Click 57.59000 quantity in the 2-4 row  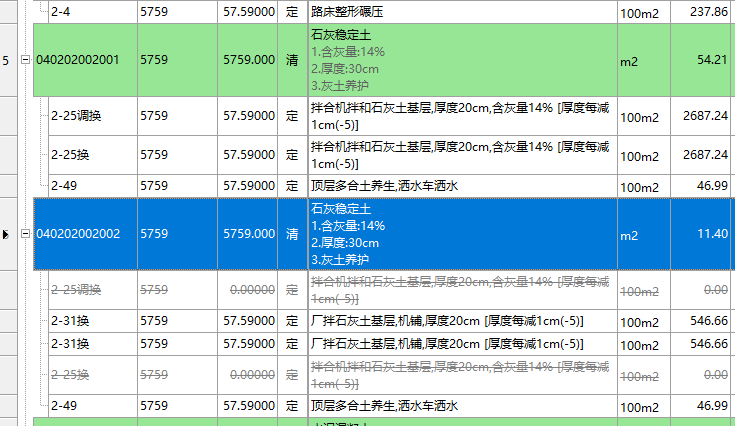pos(249,12)
